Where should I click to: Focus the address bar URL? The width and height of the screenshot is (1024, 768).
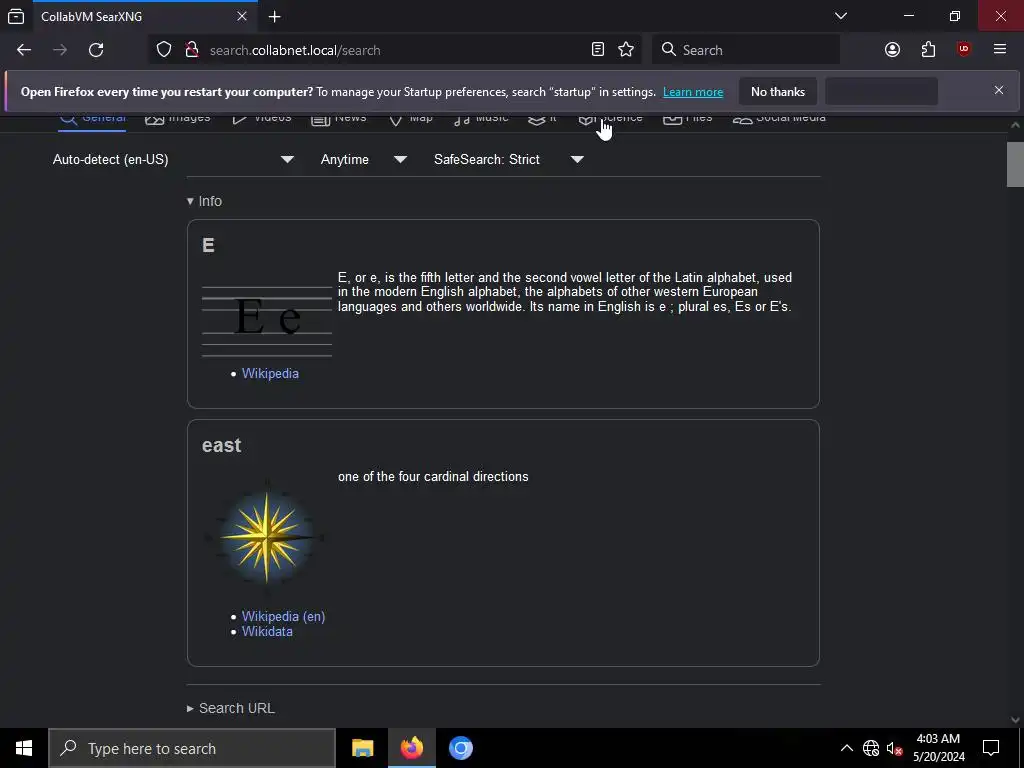[x=395, y=50]
